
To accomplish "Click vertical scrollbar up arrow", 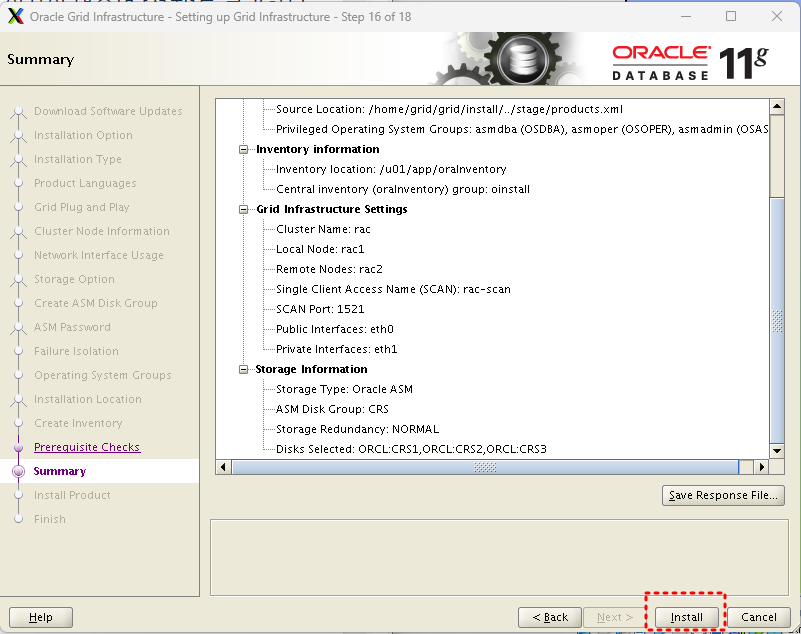I will tap(776, 107).
